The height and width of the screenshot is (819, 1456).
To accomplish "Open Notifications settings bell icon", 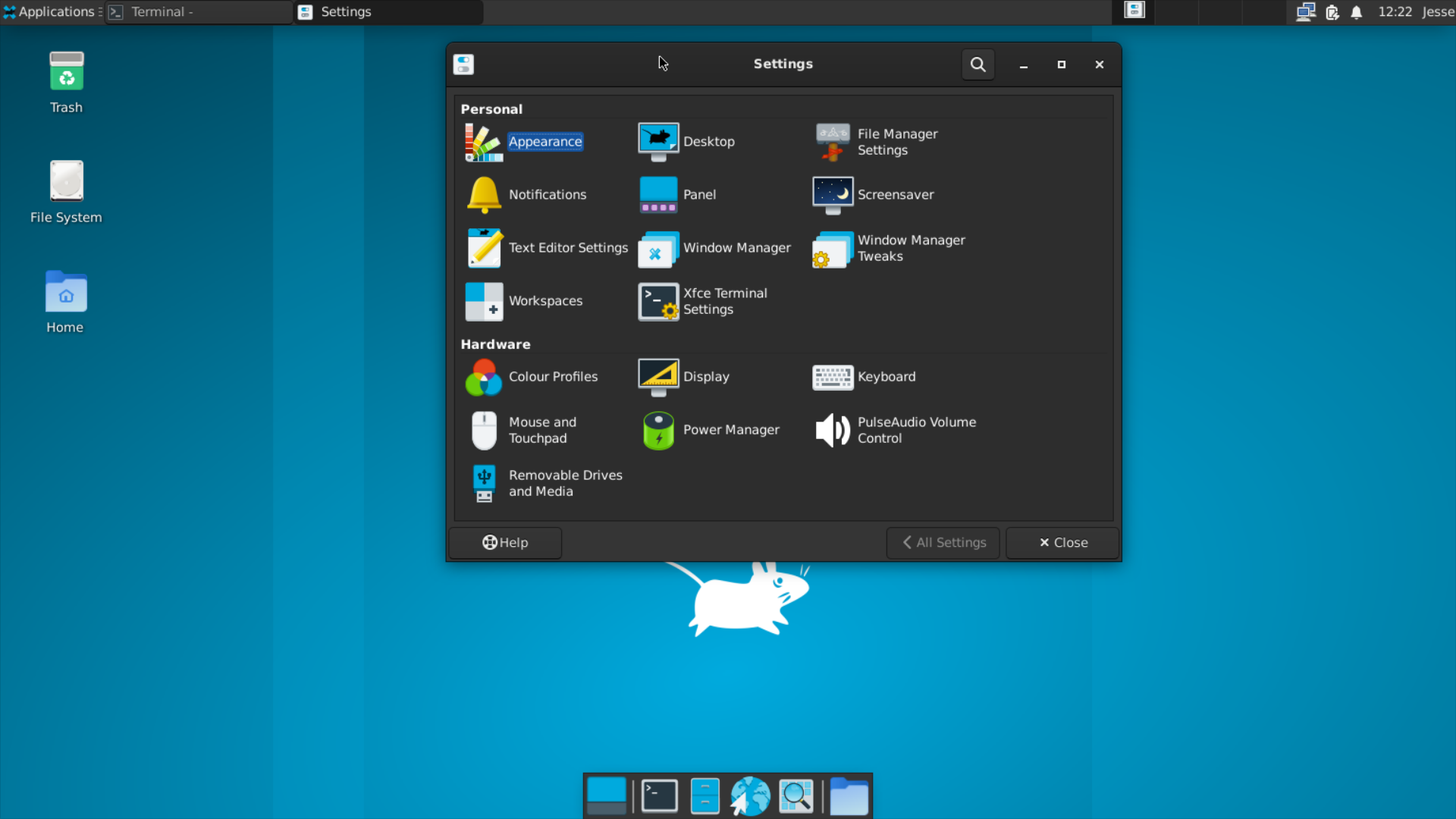I will pos(484,195).
